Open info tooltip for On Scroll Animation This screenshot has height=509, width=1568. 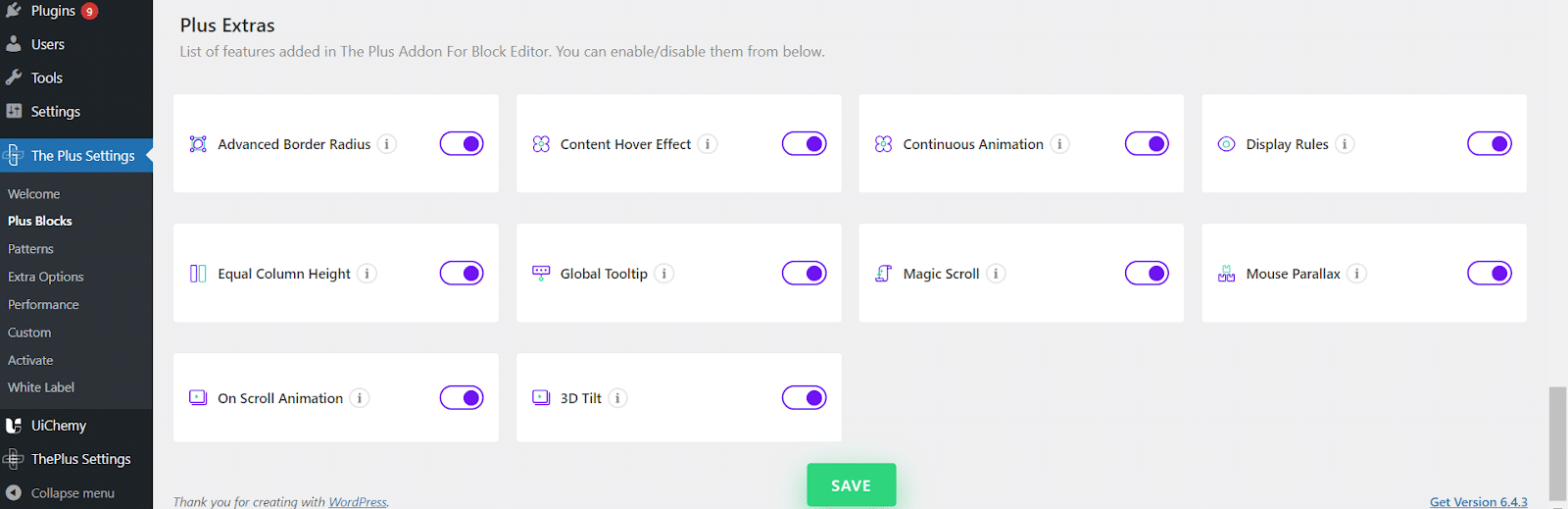[x=360, y=398]
